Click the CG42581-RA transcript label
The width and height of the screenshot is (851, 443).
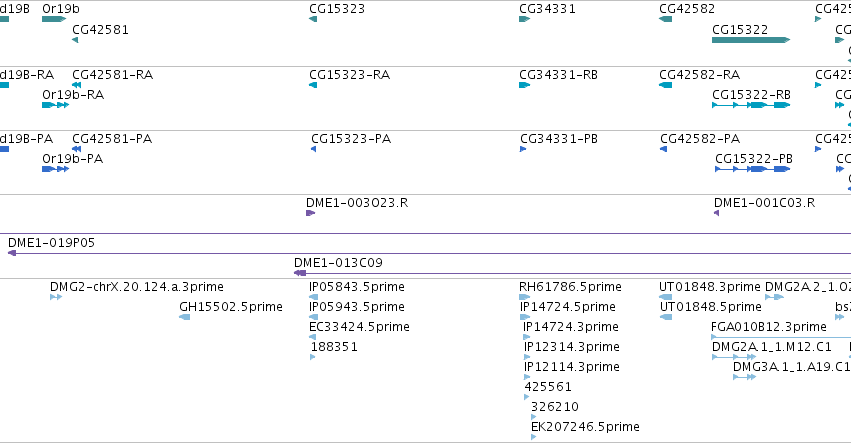click(112, 74)
